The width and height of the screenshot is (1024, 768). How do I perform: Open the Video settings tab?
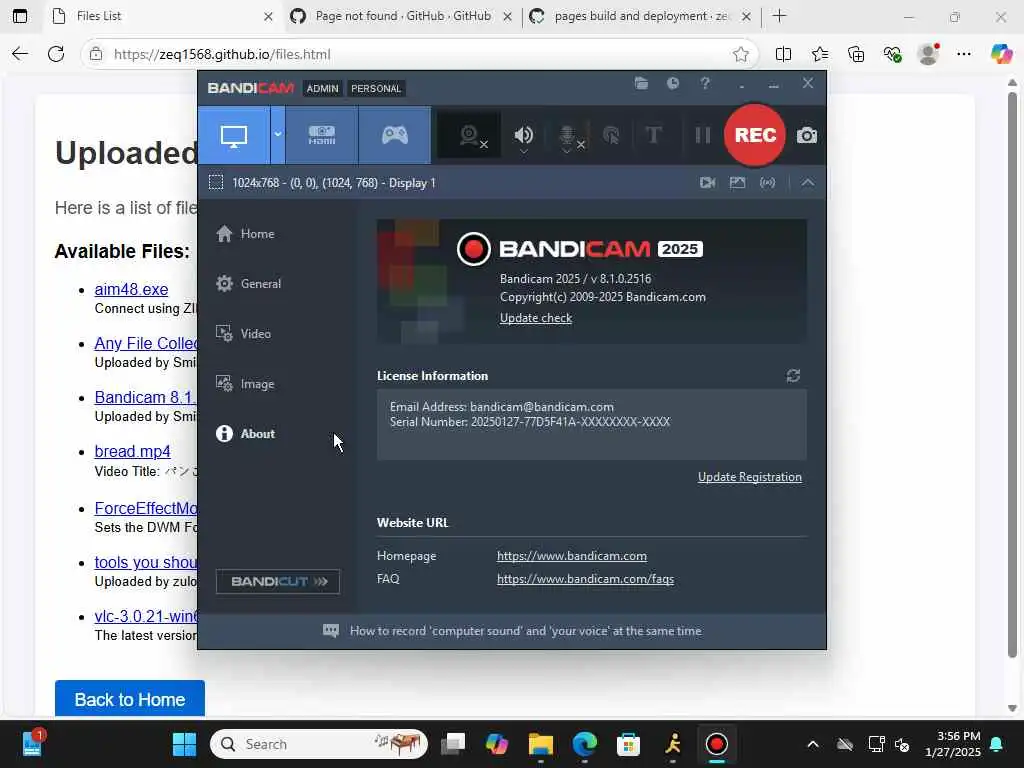click(x=243, y=334)
